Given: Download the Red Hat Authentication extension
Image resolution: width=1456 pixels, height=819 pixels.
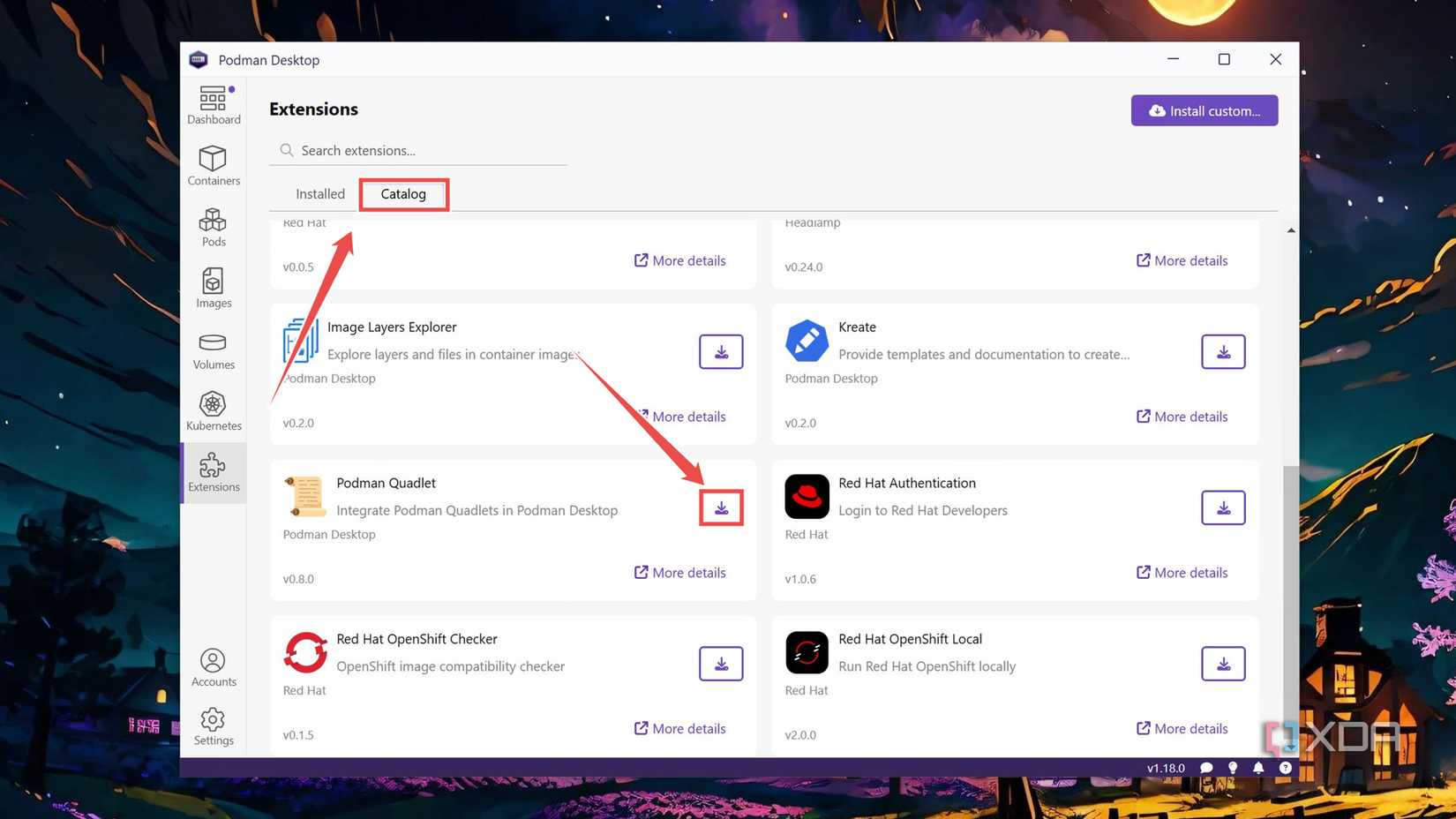Looking at the screenshot, I should (x=1223, y=507).
